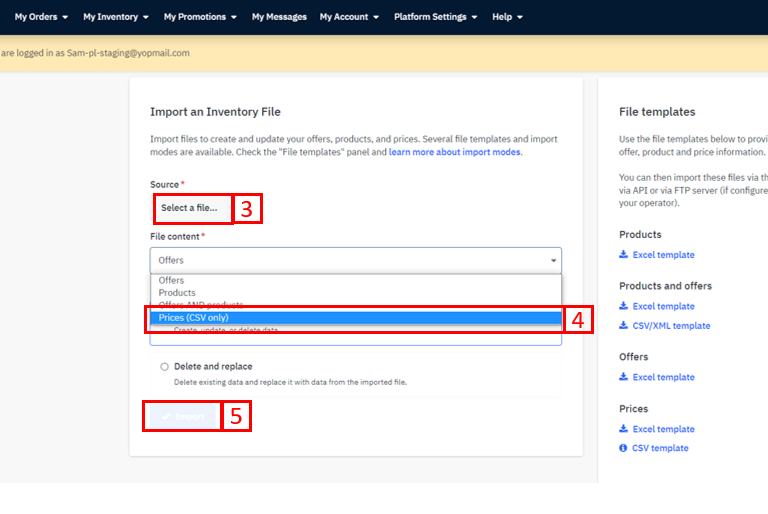Screen dimensions: 768x514
Task: Open the My Promotions dropdown
Action: tap(200, 17)
